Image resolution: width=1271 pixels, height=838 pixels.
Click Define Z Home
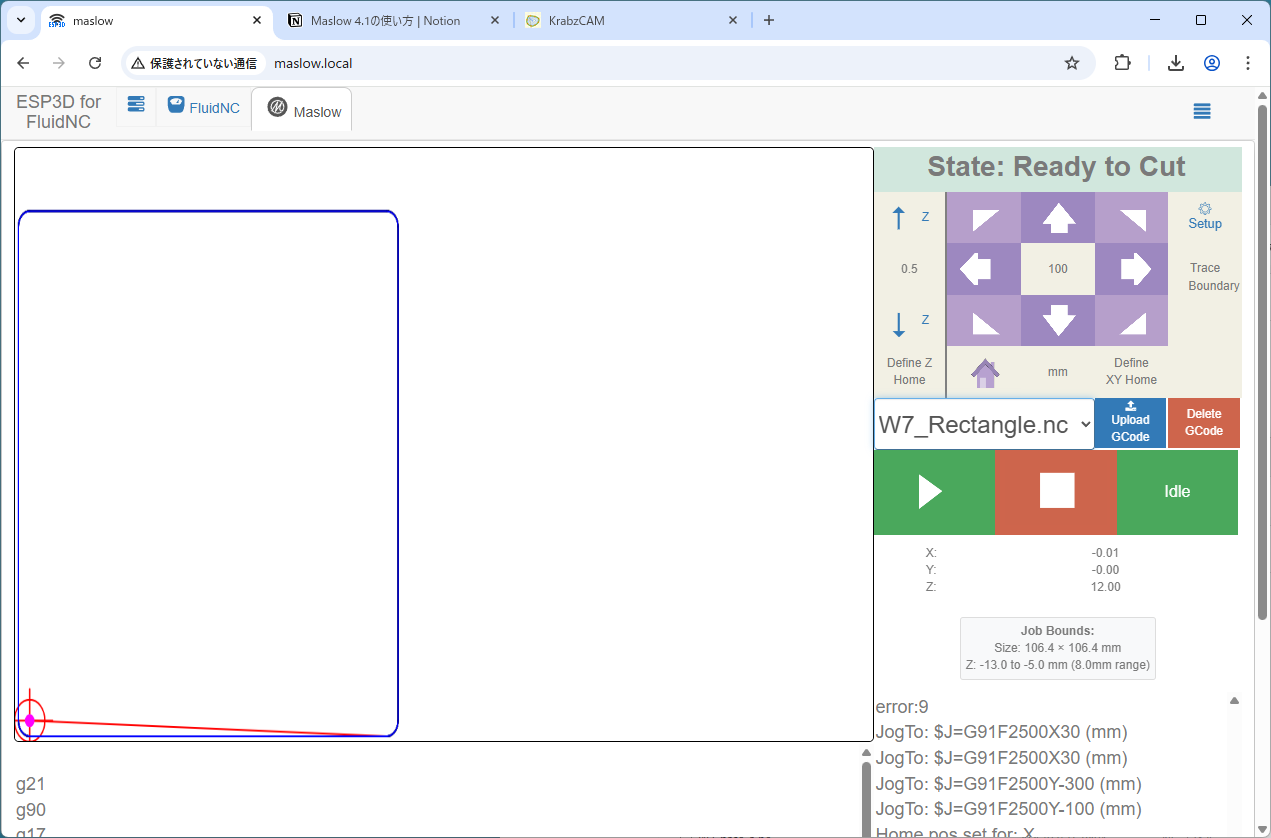(909, 371)
